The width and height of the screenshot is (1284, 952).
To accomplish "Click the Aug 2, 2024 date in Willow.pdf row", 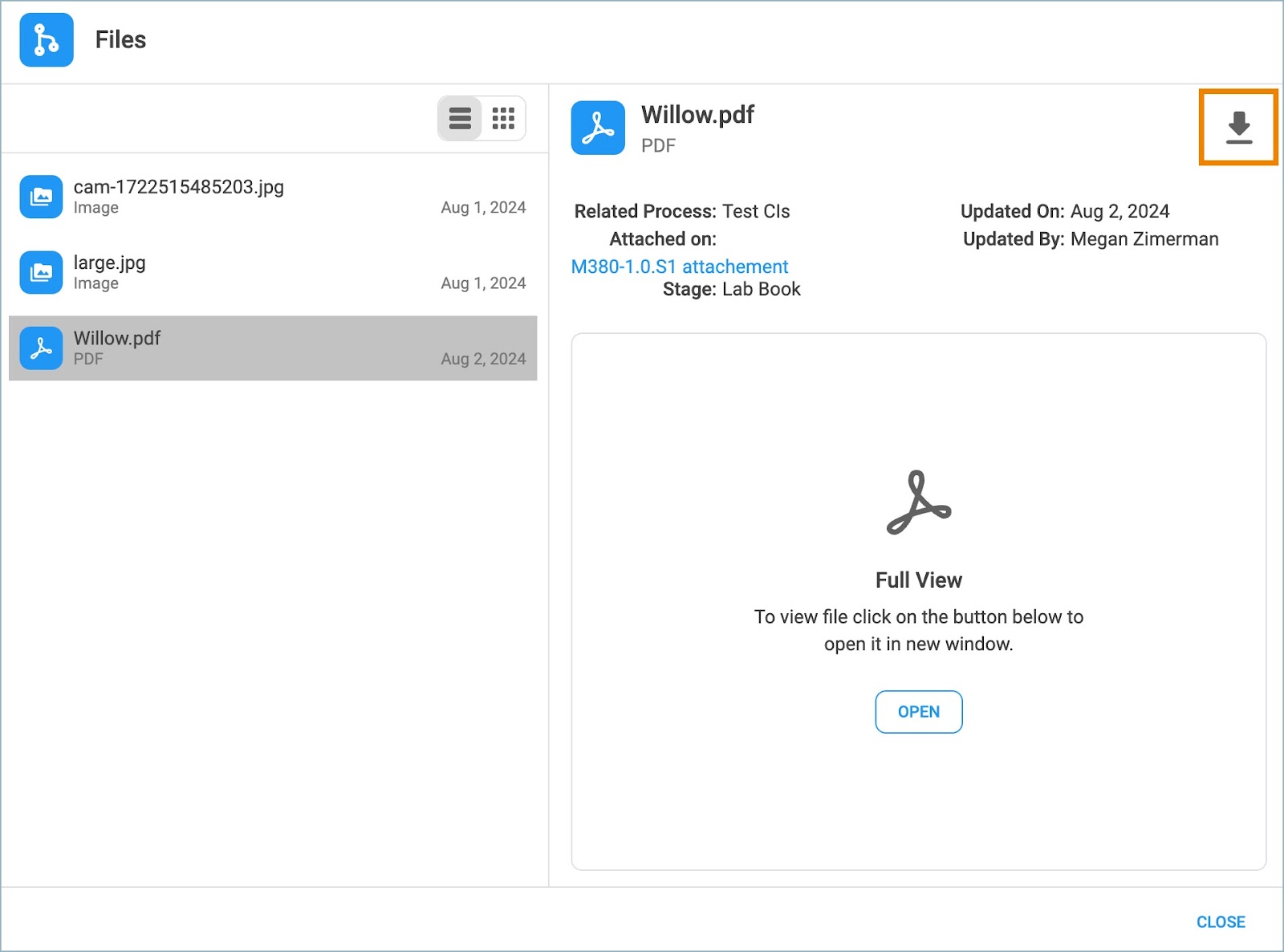I will [483, 360].
